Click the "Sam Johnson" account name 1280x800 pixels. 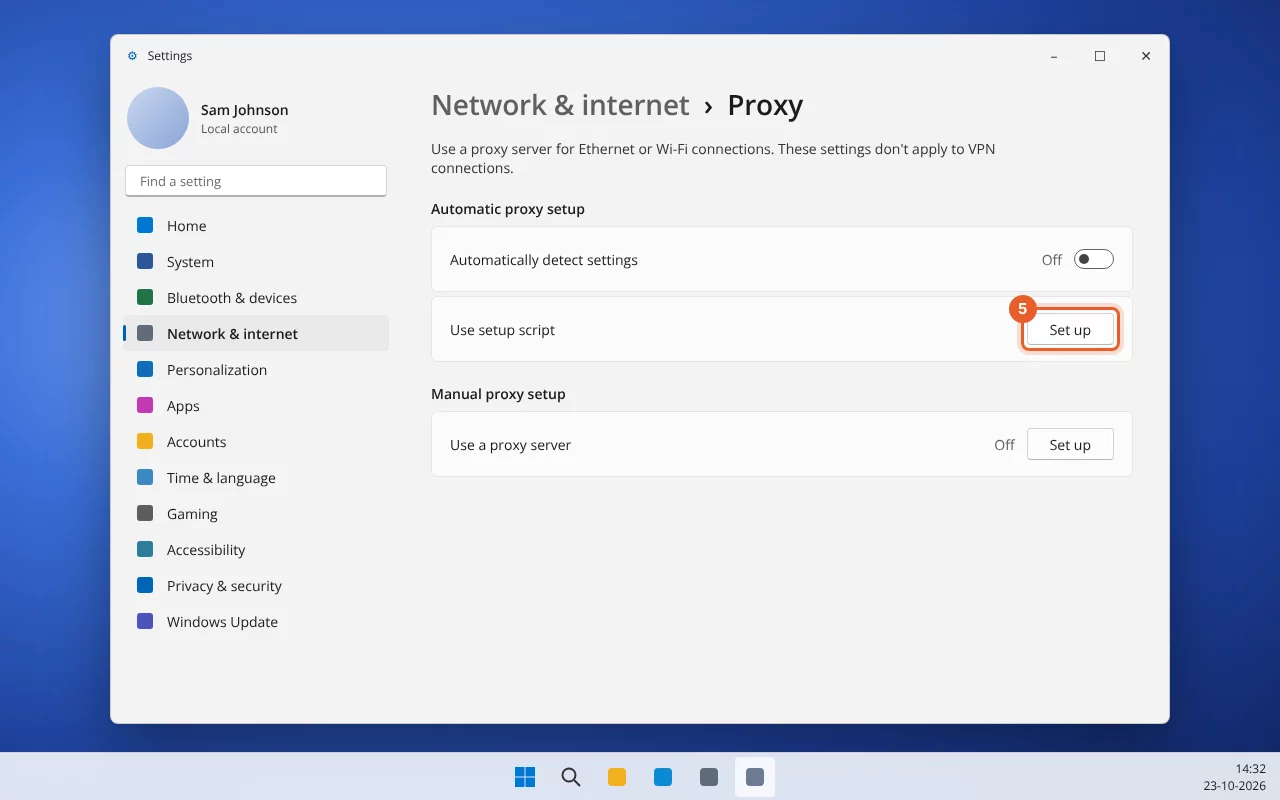pos(244,110)
